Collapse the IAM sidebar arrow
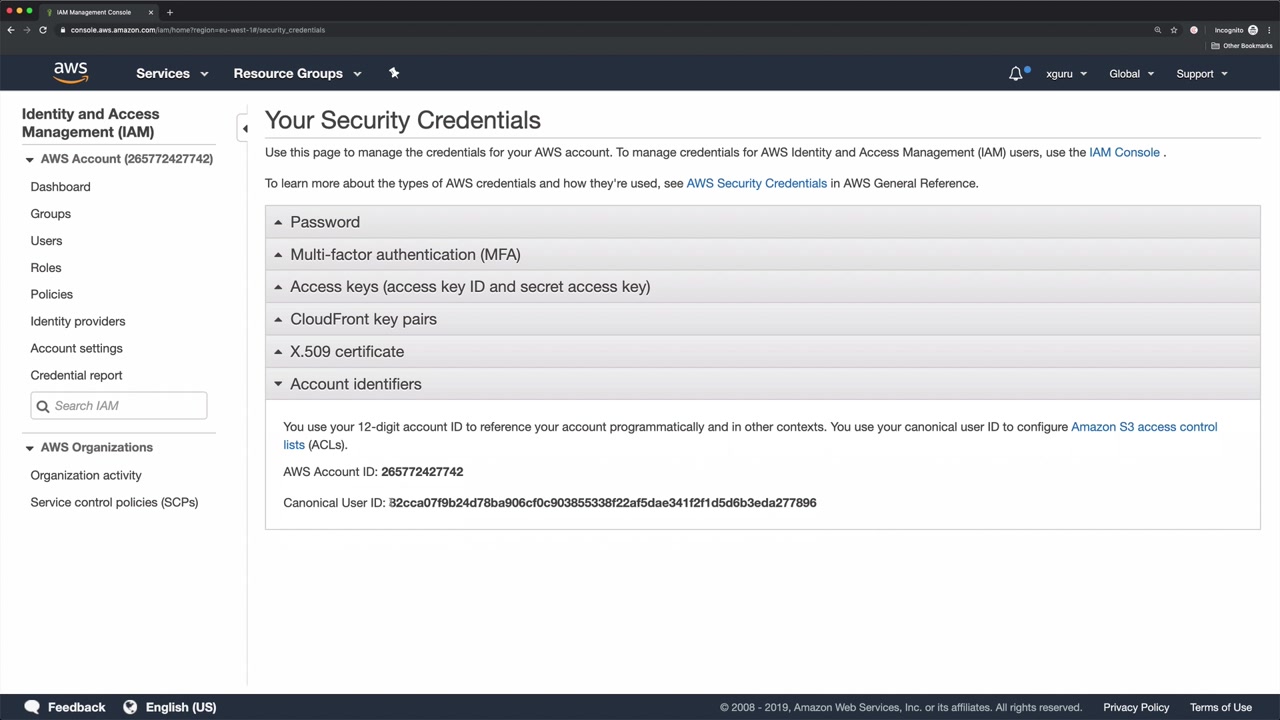Viewport: 1280px width, 720px height. tap(244, 128)
